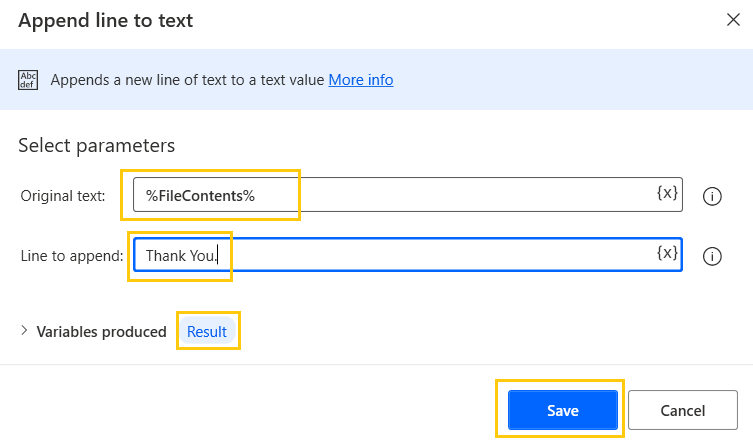753x442 pixels.
Task: Click the Append line to text title
Action: pos(106,21)
